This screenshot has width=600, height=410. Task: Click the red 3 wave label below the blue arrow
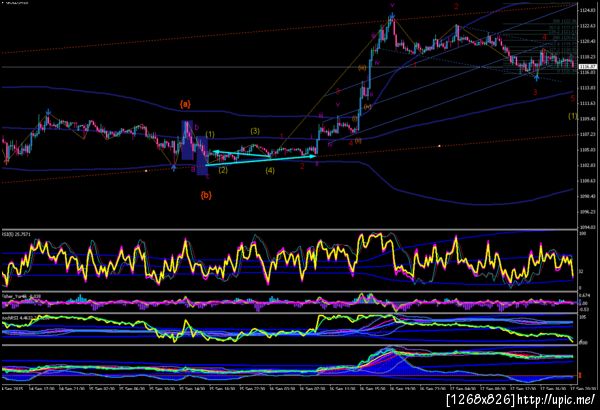tap(535, 92)
